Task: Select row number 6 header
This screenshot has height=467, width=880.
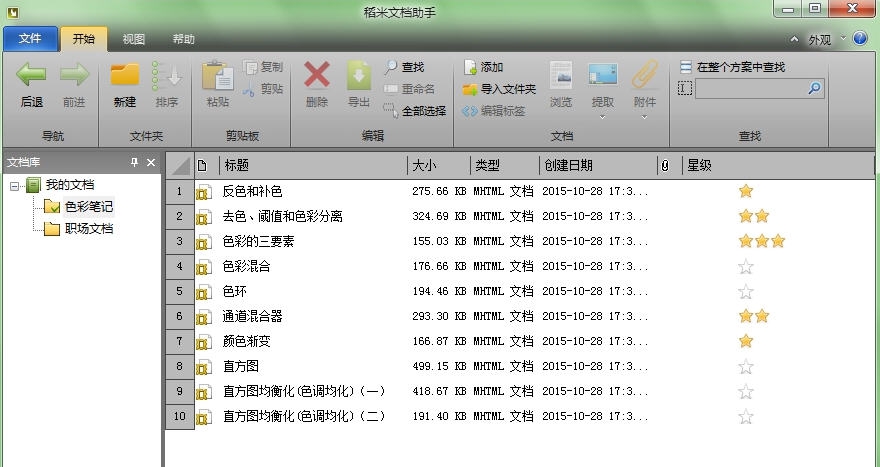Action: coord(180,316)
